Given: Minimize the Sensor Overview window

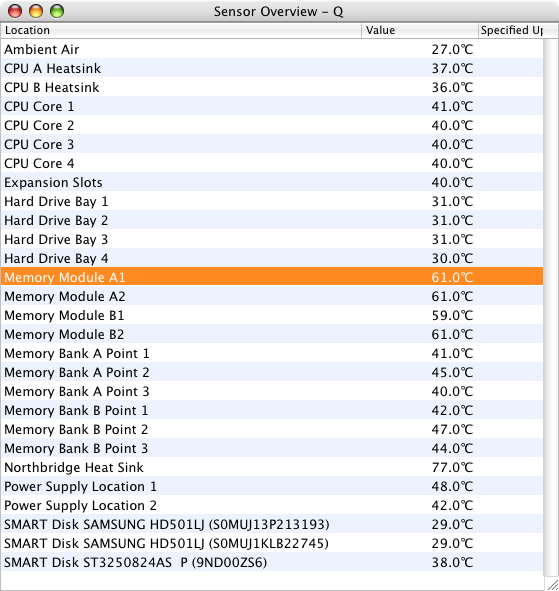Looking at the screenshot, I should 36,11.
